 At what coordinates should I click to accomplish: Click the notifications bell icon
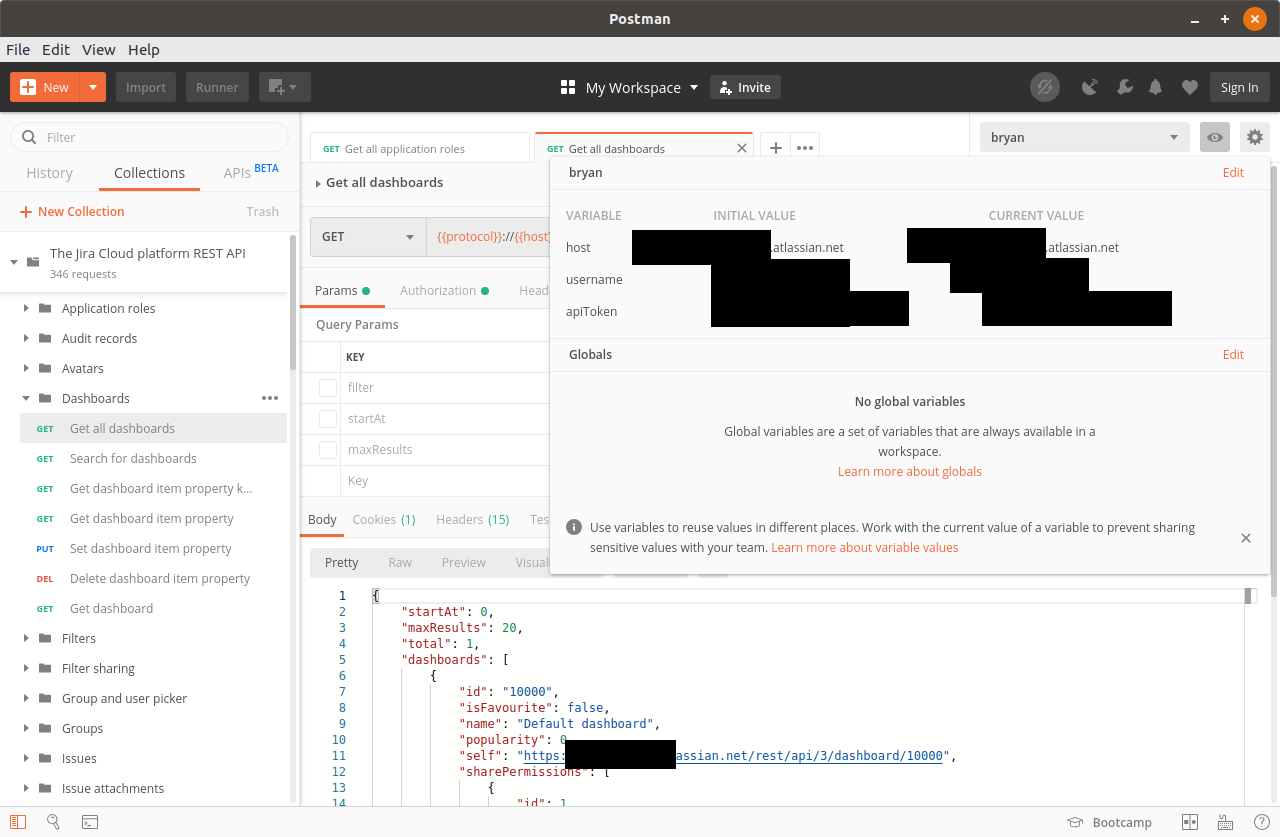(1155, 87)
